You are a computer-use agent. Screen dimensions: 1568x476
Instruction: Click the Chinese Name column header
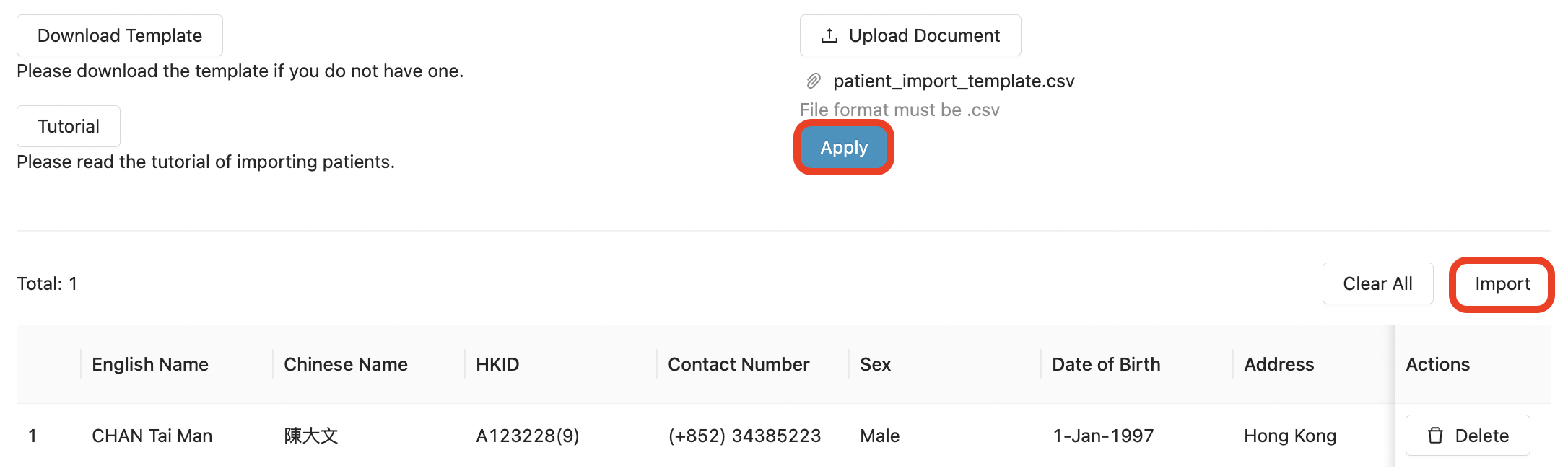click(345, 364)
